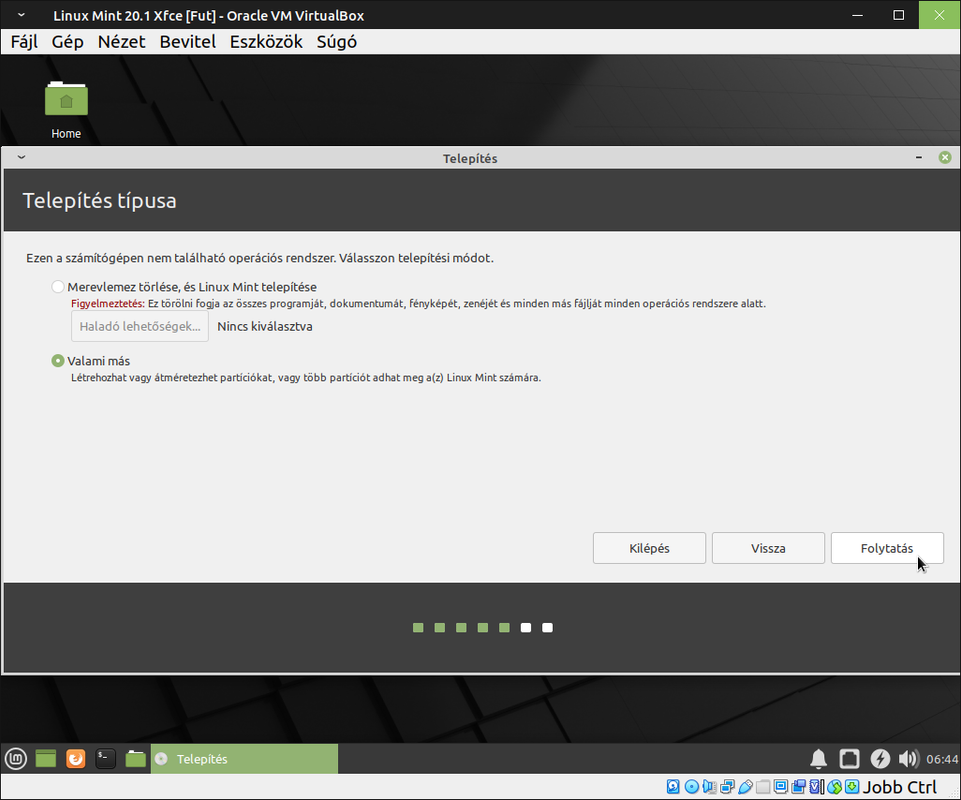Click the VirtualBox mouse integration icon

click(834, 787)
